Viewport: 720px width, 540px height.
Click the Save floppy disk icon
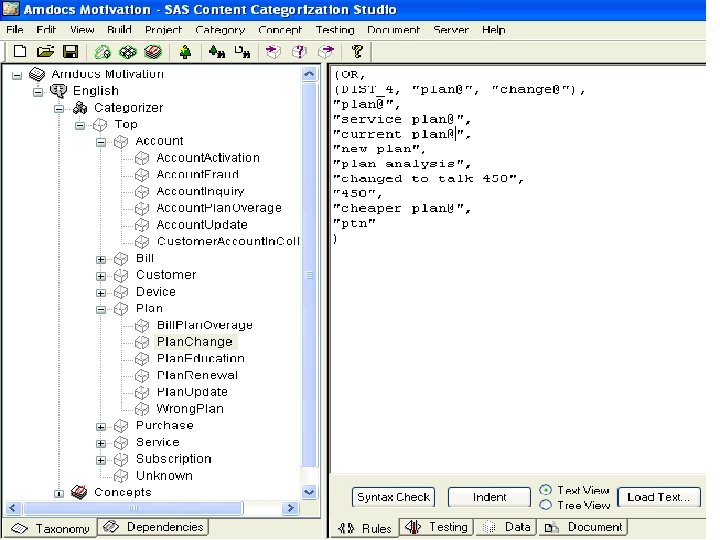(x=70, y=51)
